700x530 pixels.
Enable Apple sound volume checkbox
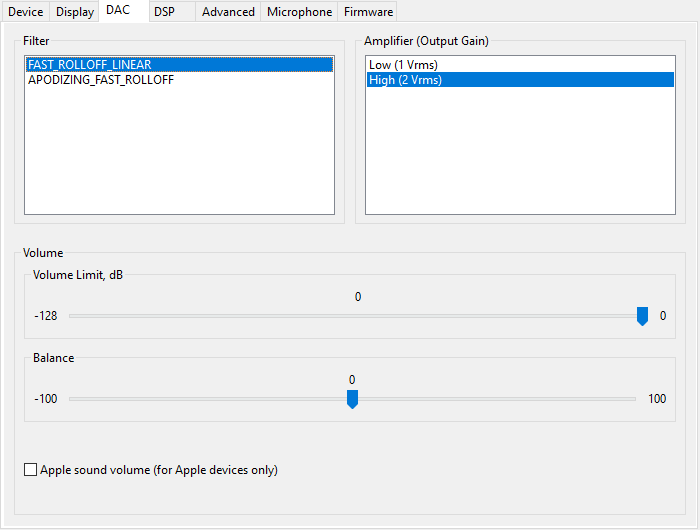pos(30,470)
